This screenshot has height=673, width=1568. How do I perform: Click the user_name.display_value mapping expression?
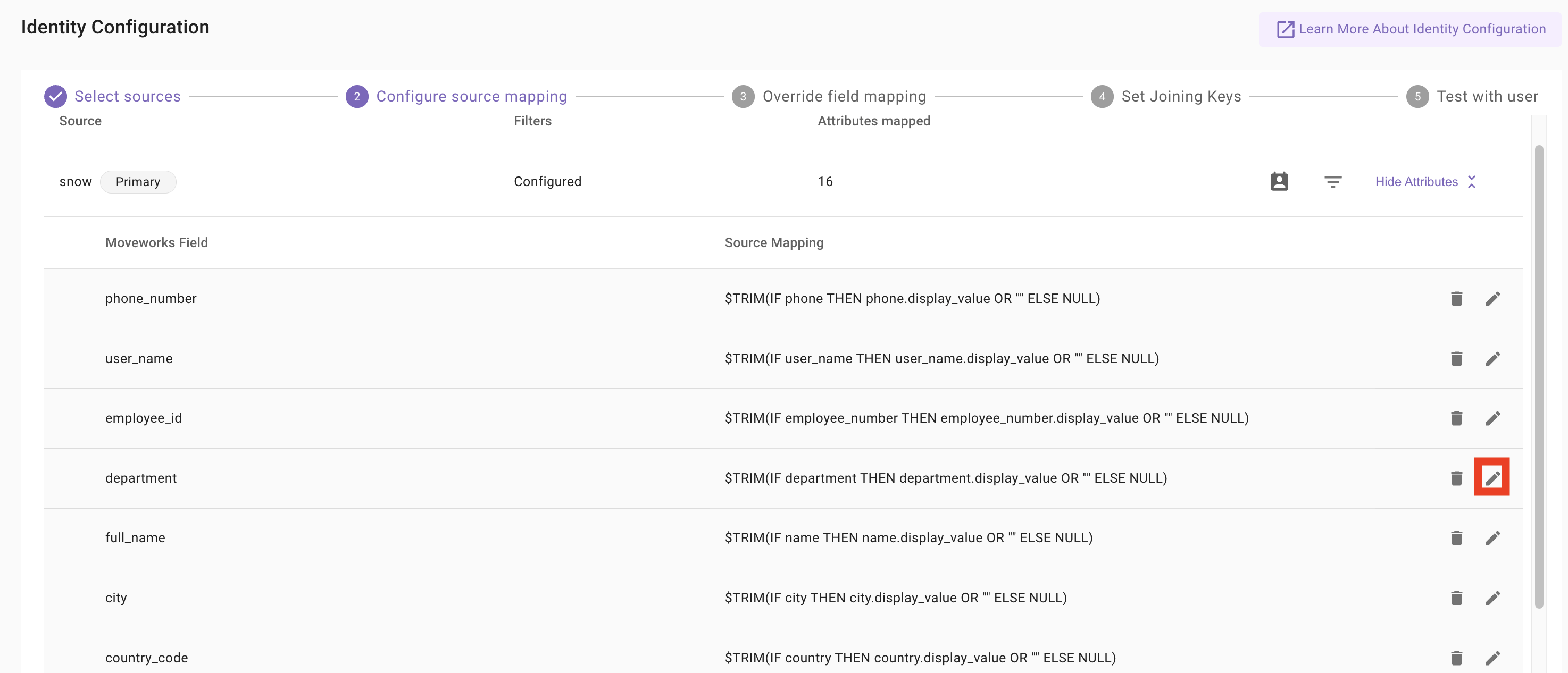click(941, 359)
